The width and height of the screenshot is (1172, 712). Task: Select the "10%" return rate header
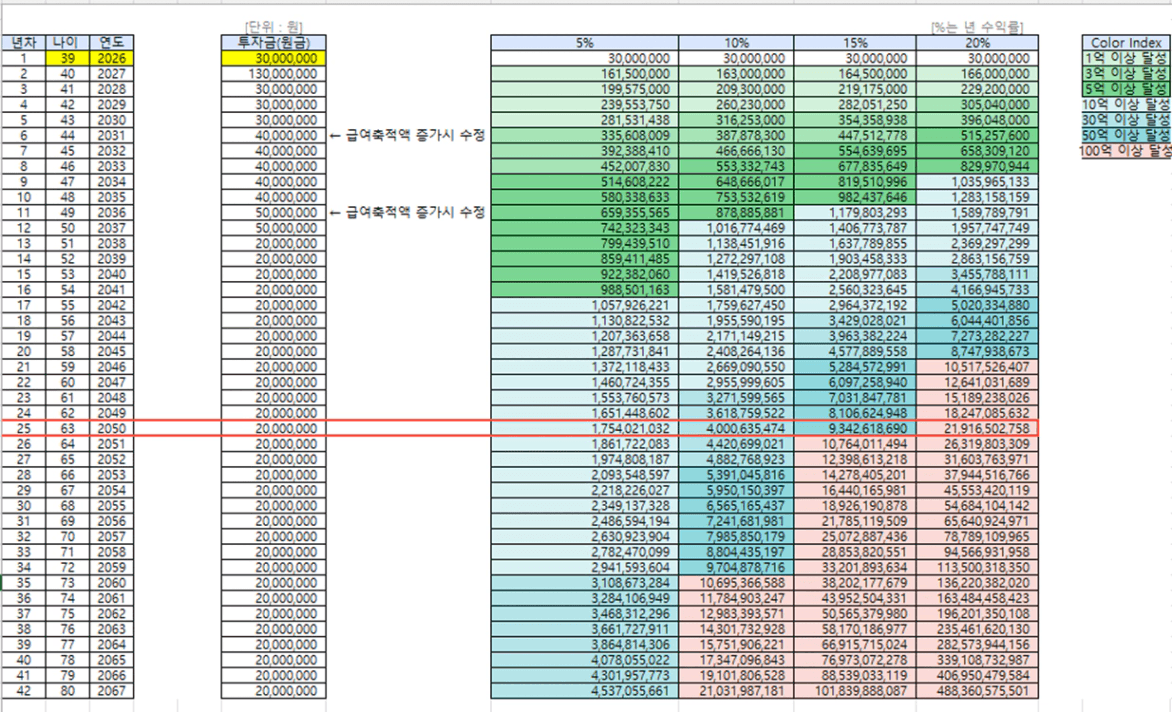[x=736, y=43]
